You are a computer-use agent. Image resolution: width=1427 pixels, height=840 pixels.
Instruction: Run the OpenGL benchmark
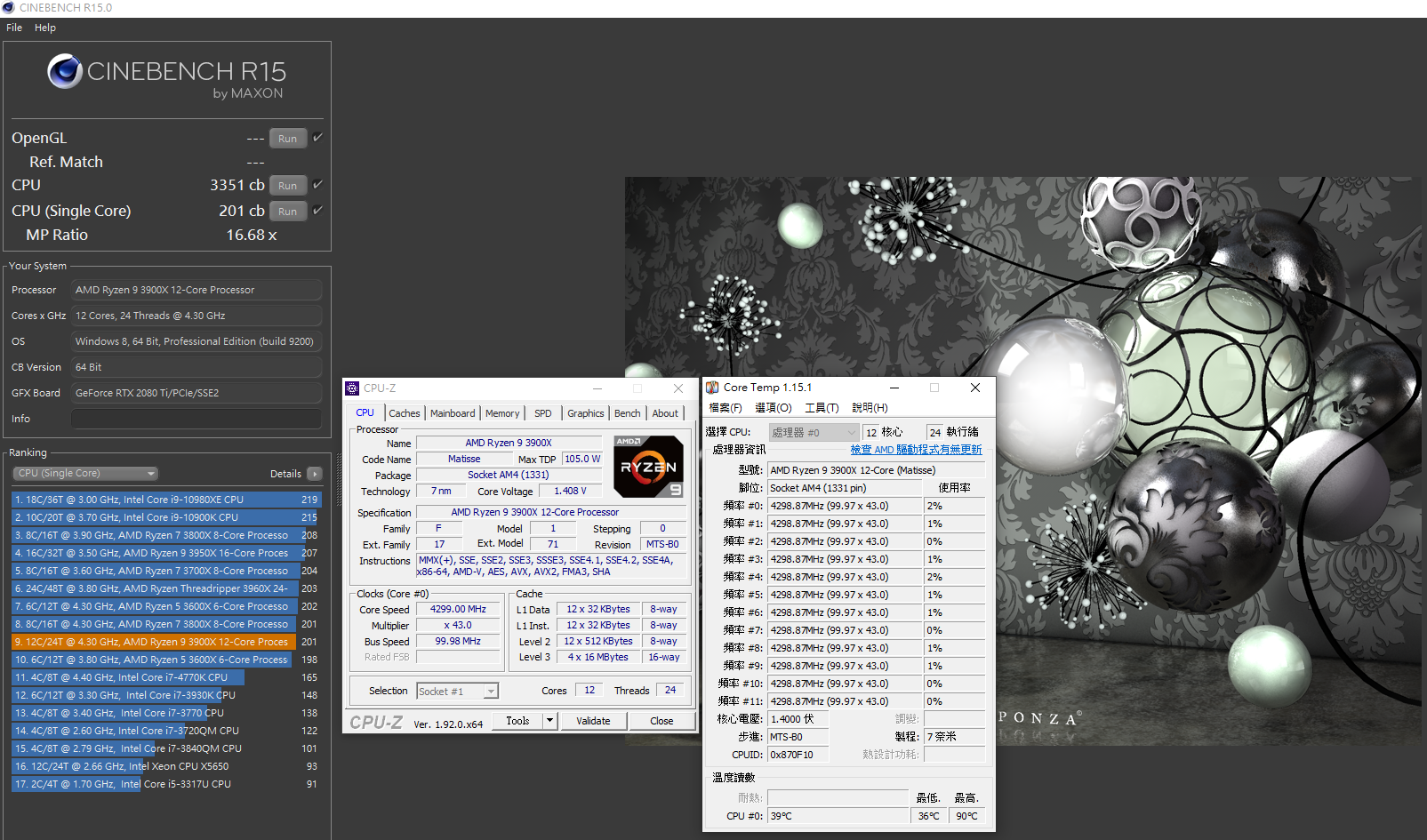click(288, 139)
